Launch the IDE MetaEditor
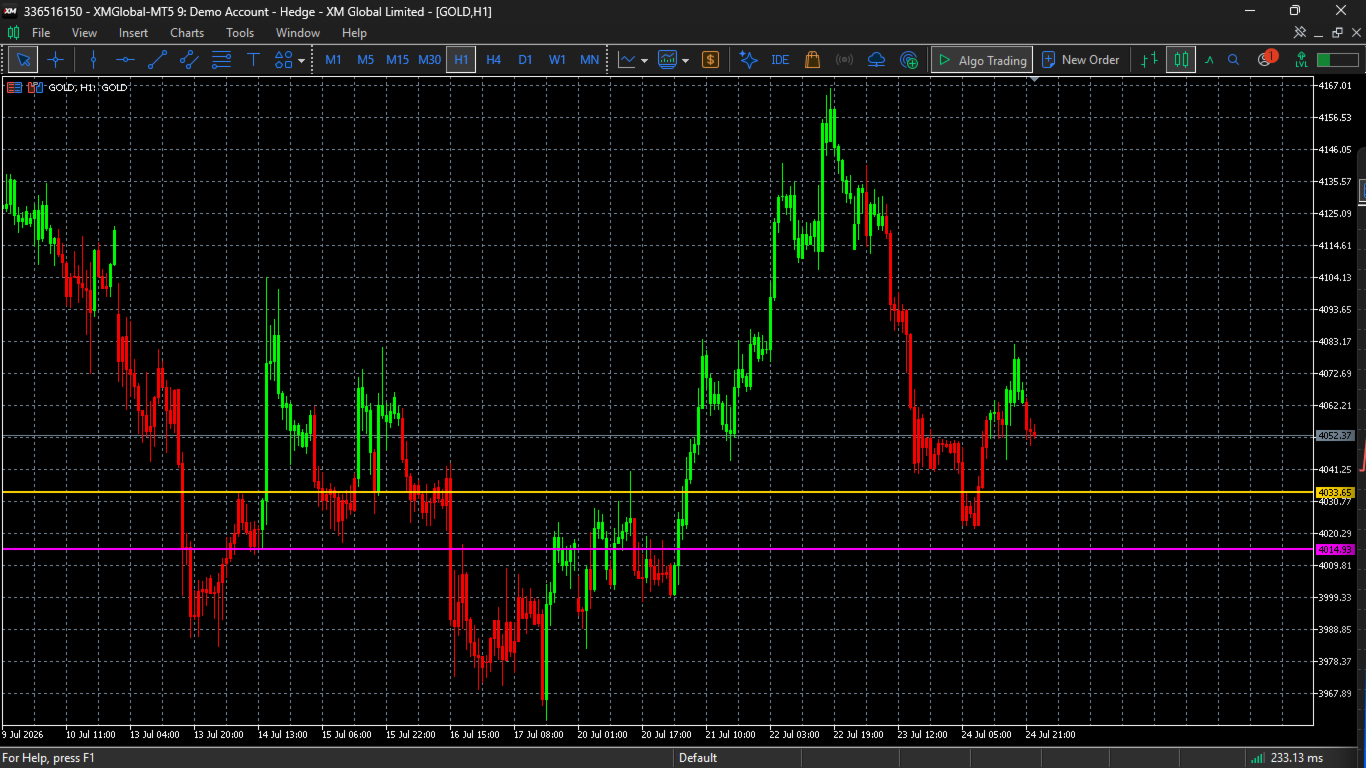Image resolution: width=1366 pixels, height=768 pixels. click(x=780, y=60)
